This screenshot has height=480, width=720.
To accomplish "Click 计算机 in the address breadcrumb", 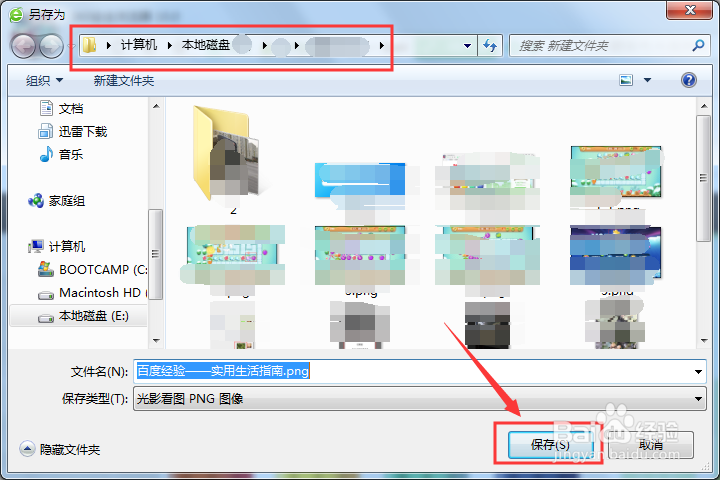I will 139,45.
